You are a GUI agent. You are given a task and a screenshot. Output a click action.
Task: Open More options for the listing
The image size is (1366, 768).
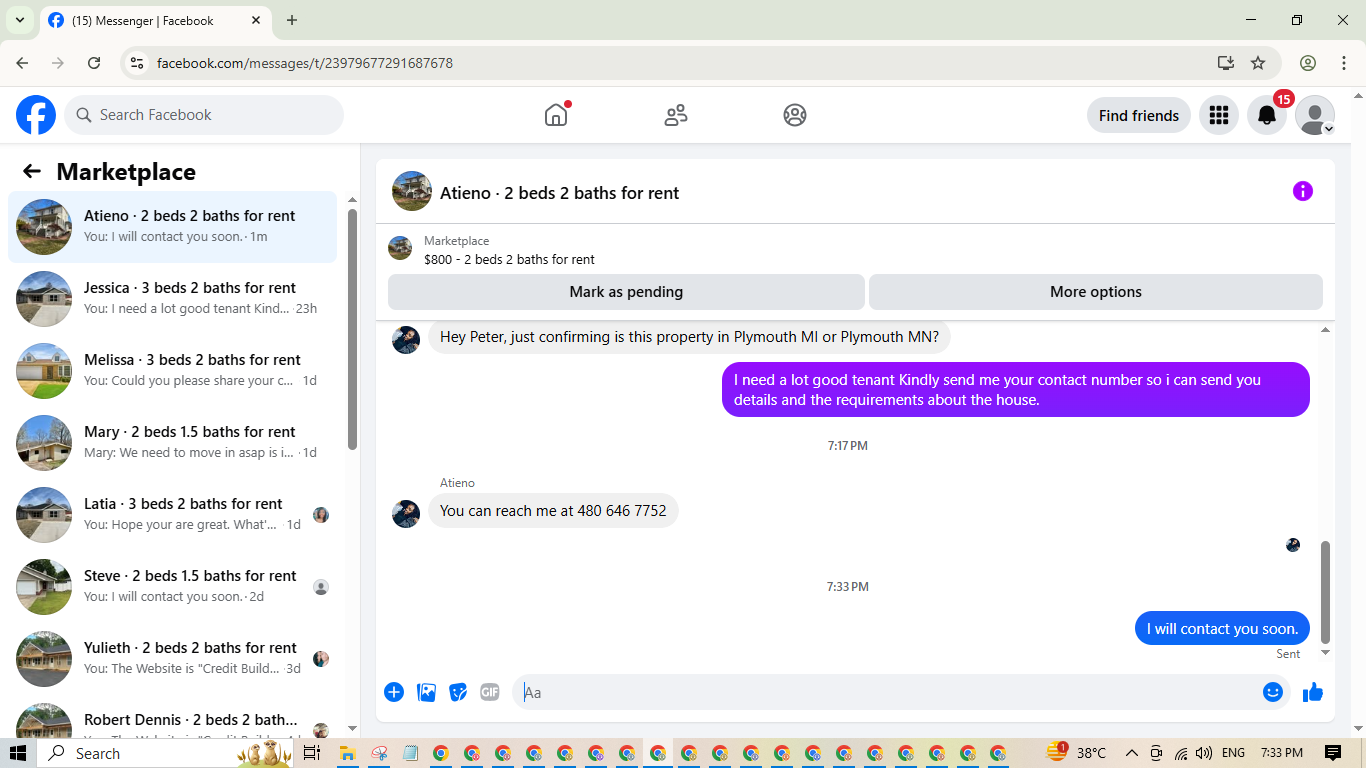coord(1096,292)
